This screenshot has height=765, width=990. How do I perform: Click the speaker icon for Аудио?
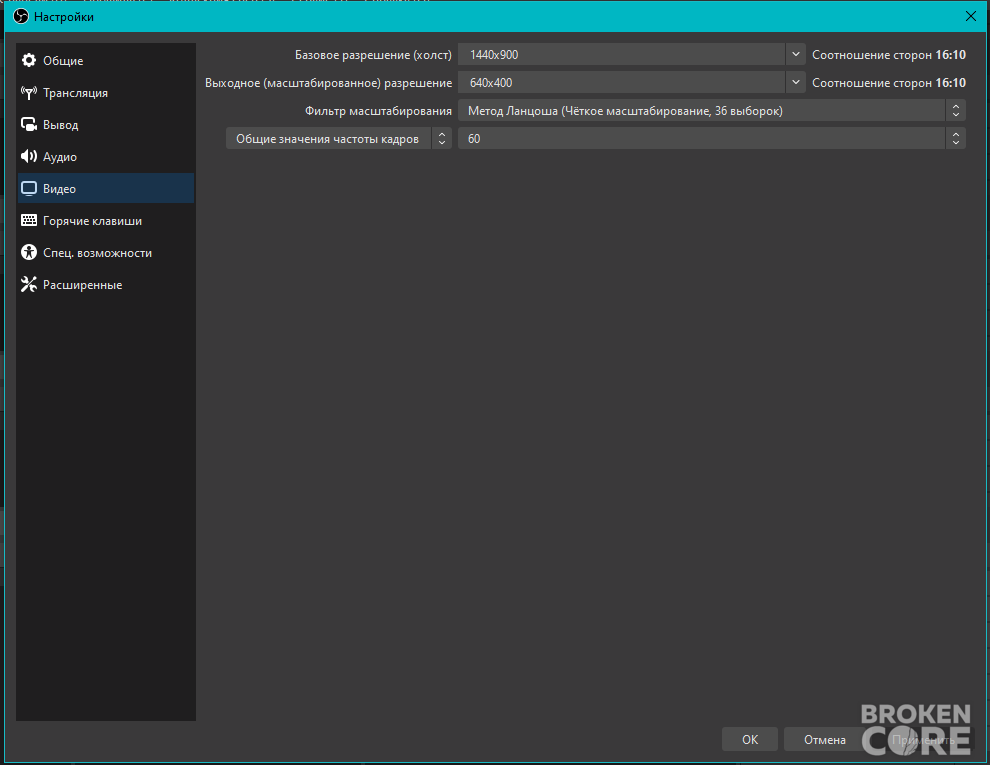click(x=29, y=157)
